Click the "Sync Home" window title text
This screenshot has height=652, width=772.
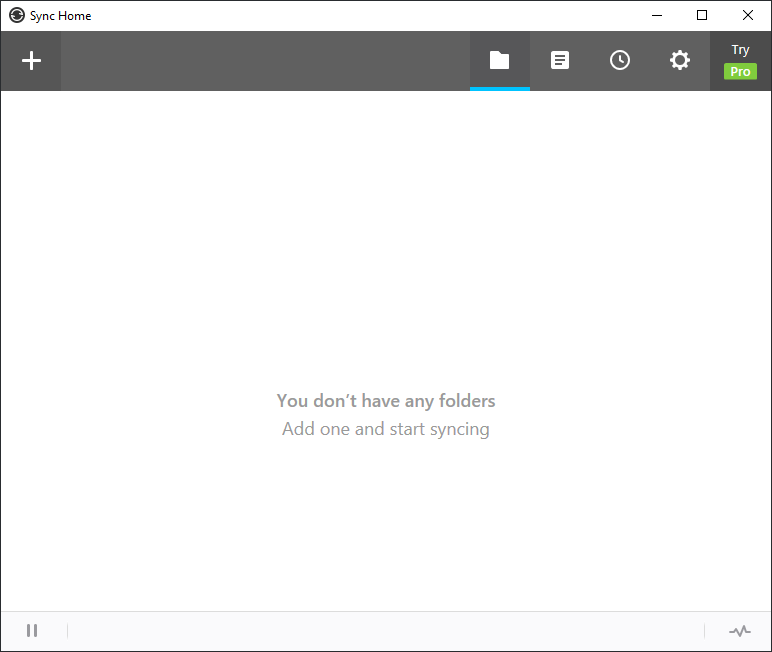click(x=61, y=16)
